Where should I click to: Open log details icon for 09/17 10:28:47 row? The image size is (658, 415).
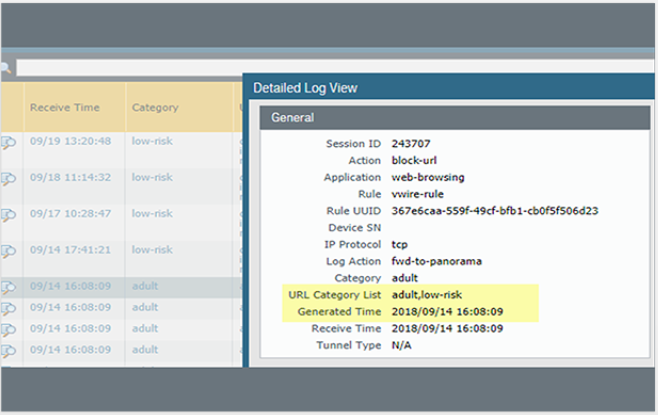[8, 216]
